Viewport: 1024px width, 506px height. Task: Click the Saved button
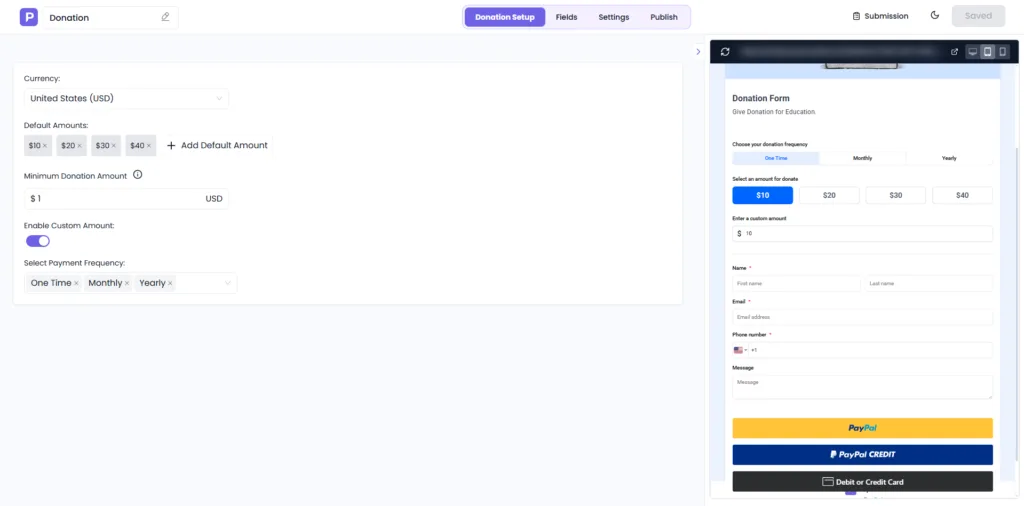(978, 16)
